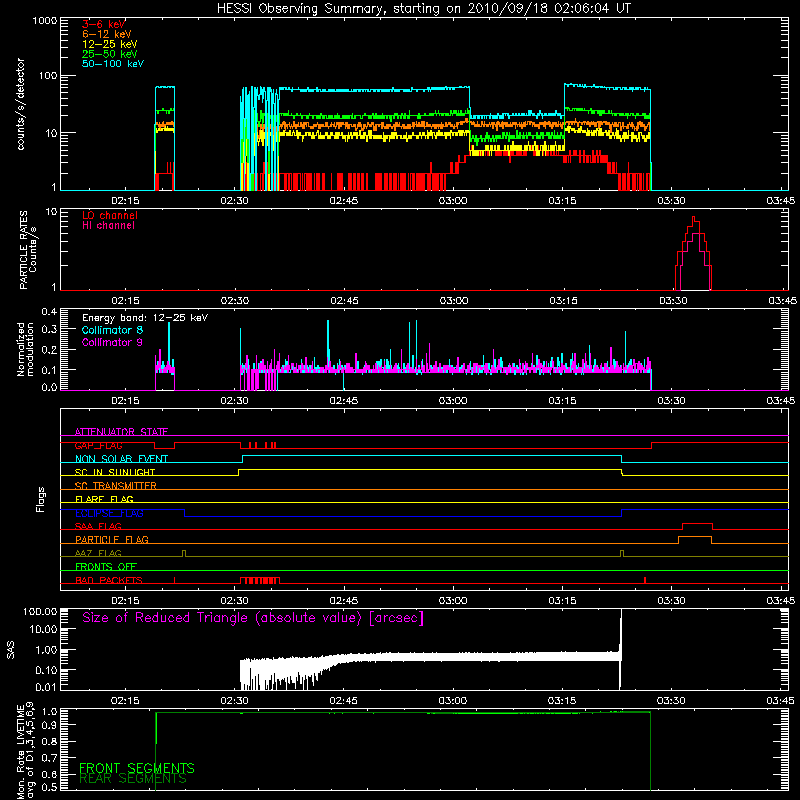Click the ATTENUATOR_STATE flag label
Viewport: 800px width, 800px height.
pos(121,432)
